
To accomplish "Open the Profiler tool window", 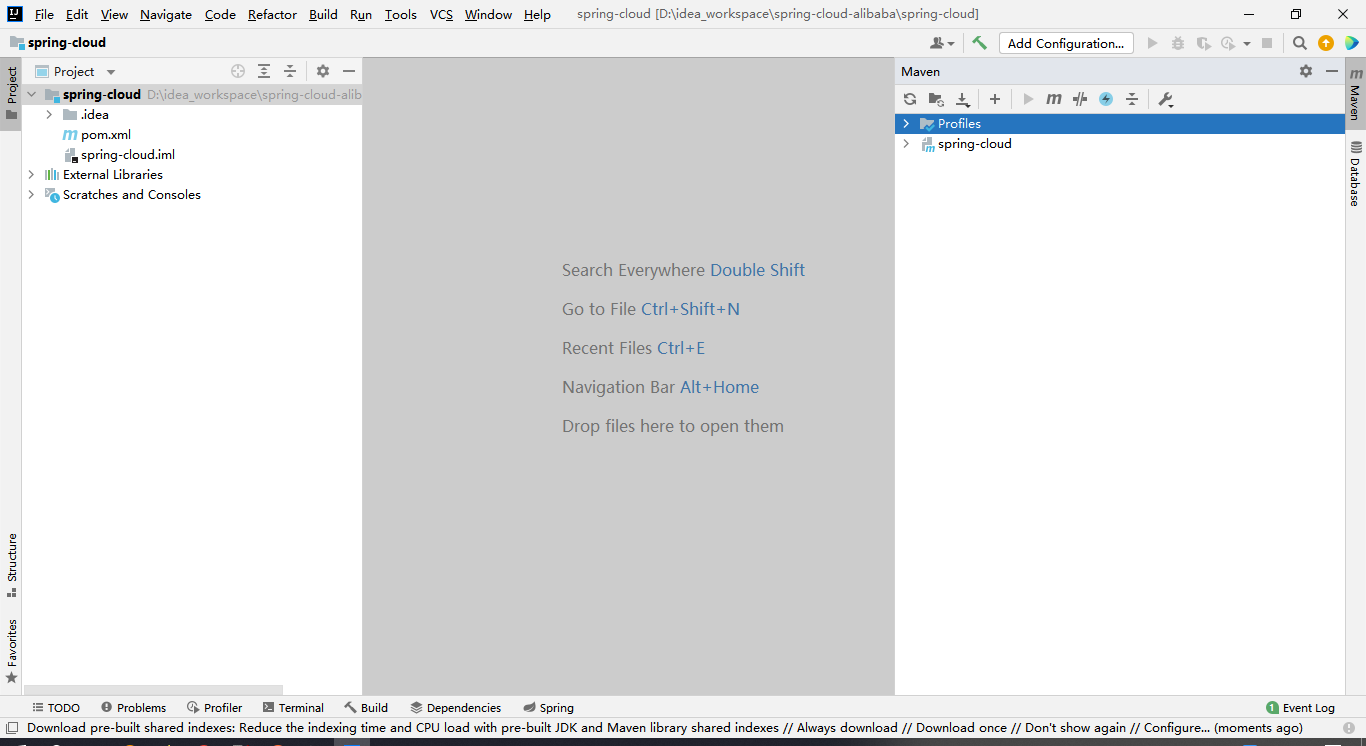I will pyautogui.click(x=214, y=707).
